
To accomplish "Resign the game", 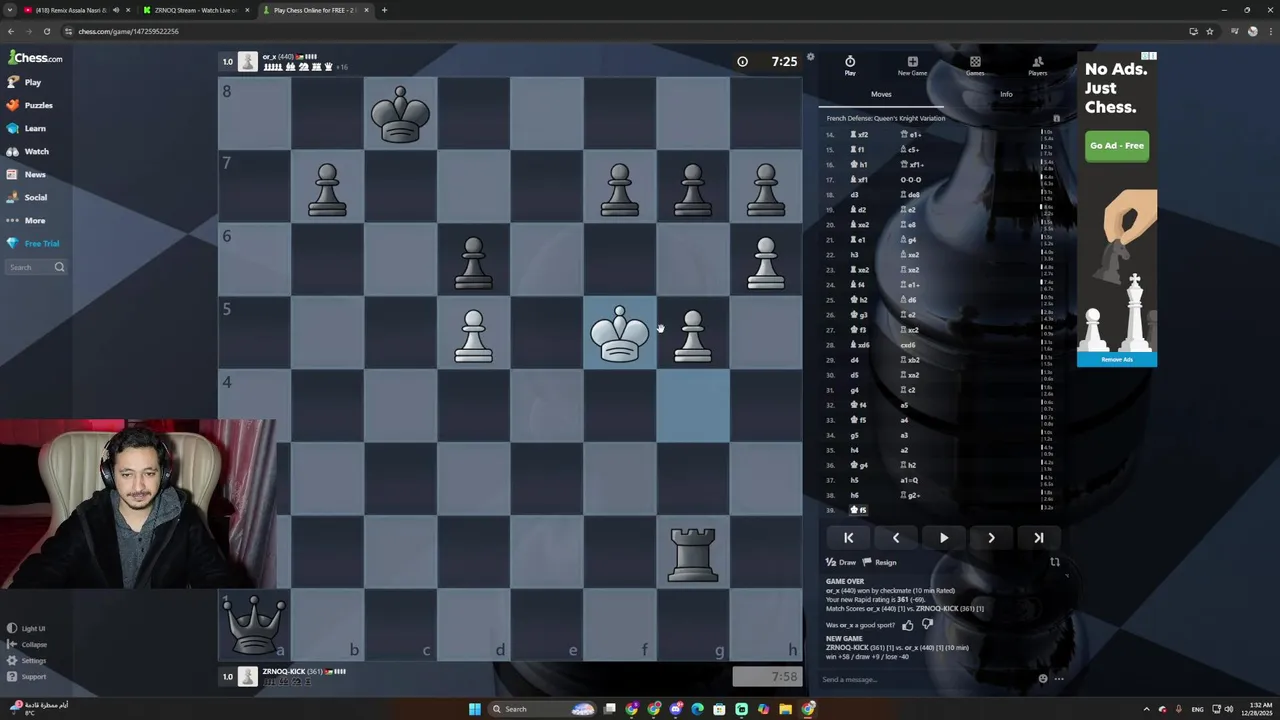I will pyautogui.click(x=880, y=562).
